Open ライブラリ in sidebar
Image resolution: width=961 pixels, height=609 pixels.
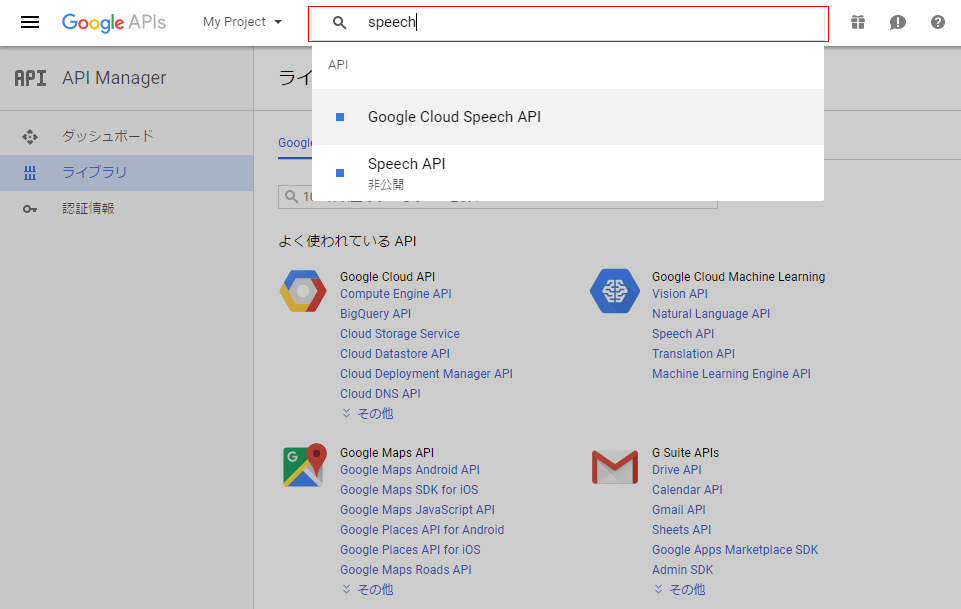[126, 172]
